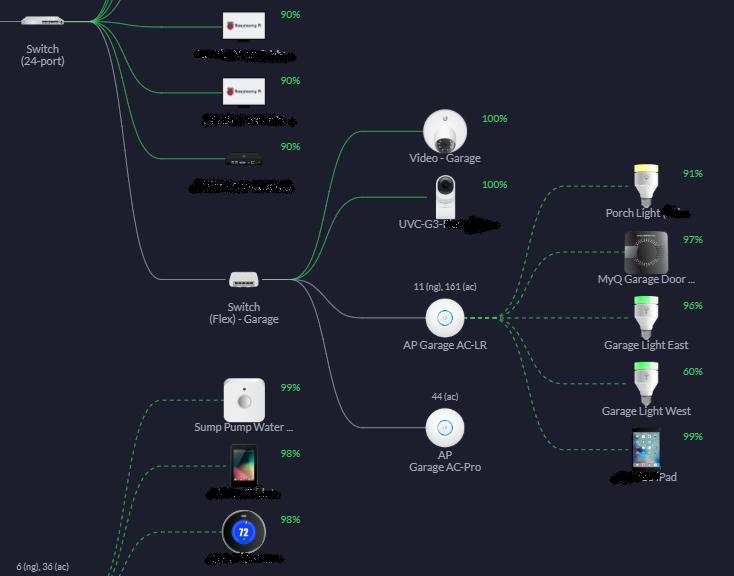Click the Nest thermostat icon showing 72
This screenshot has width=734, height=576.
[244, 532]
